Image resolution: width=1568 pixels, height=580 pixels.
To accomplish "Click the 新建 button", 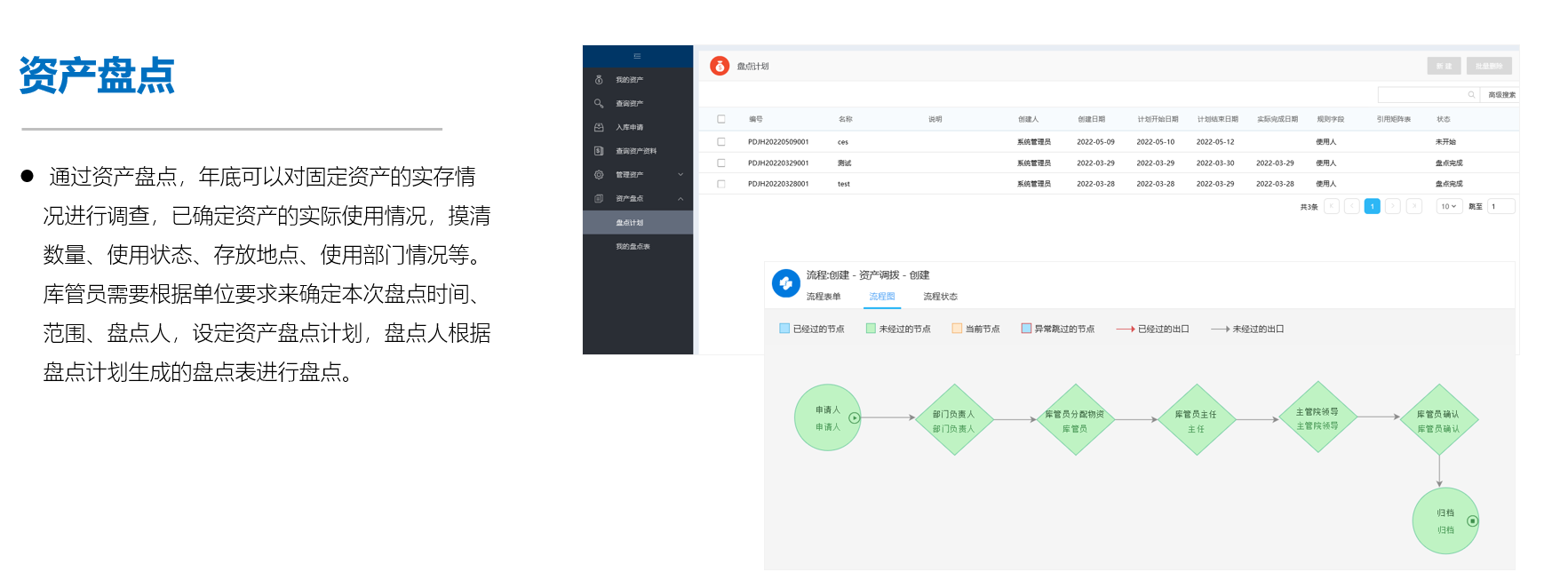I will [1444, 66].
